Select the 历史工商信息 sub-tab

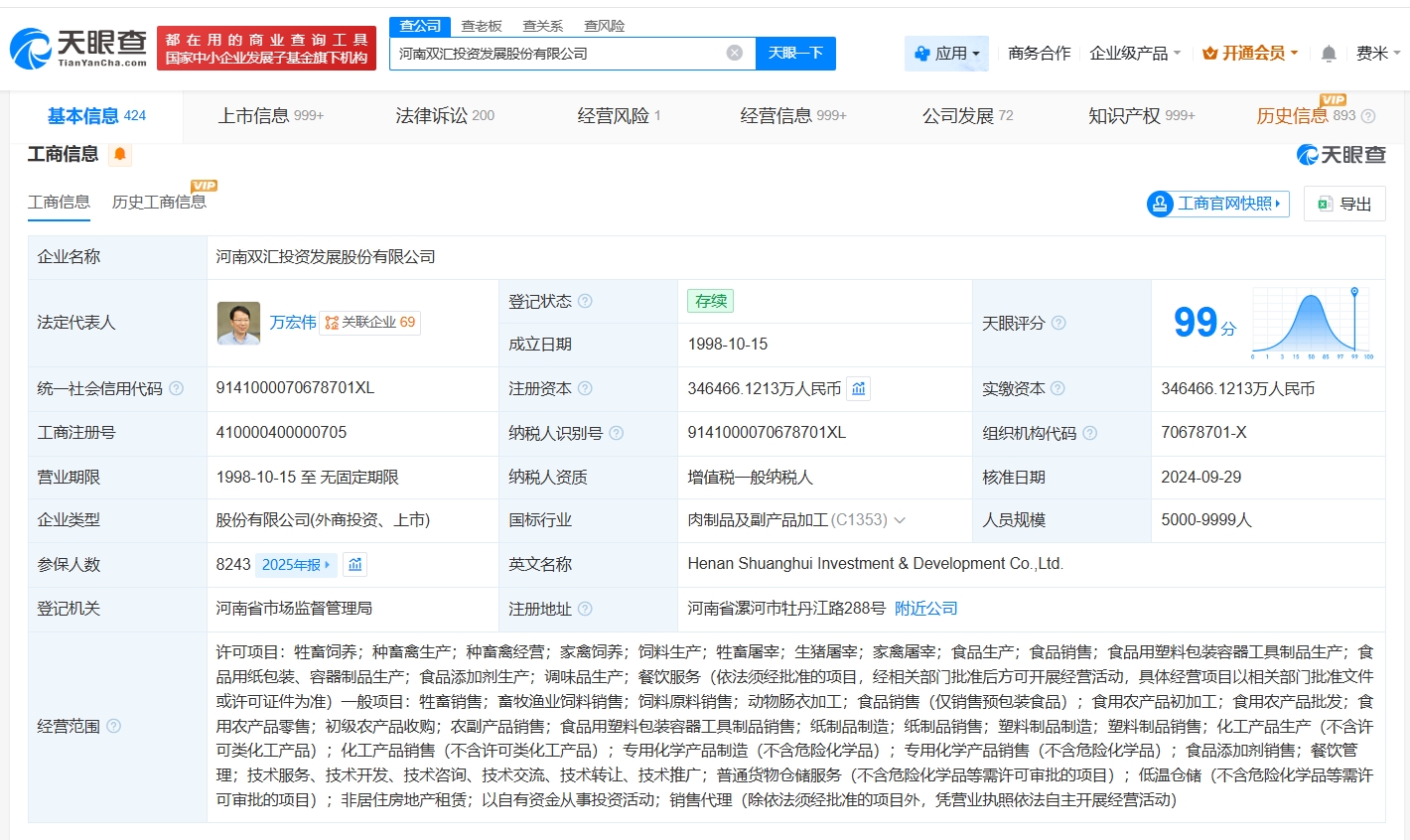click(x=159, y=203)
